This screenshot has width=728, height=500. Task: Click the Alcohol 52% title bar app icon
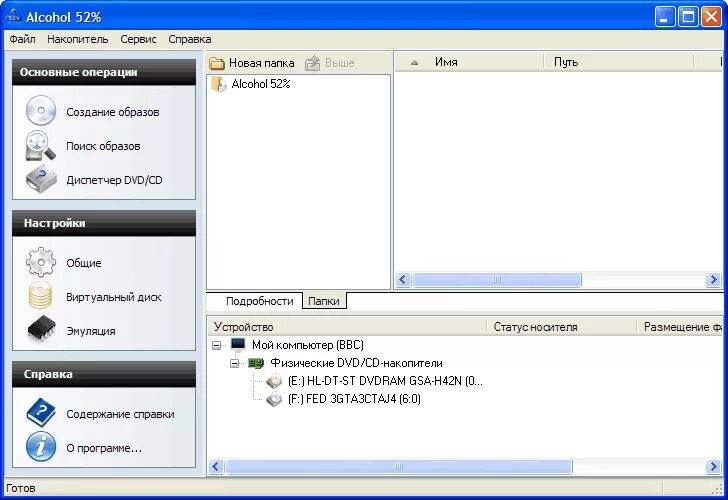click(x=13, y=17)
